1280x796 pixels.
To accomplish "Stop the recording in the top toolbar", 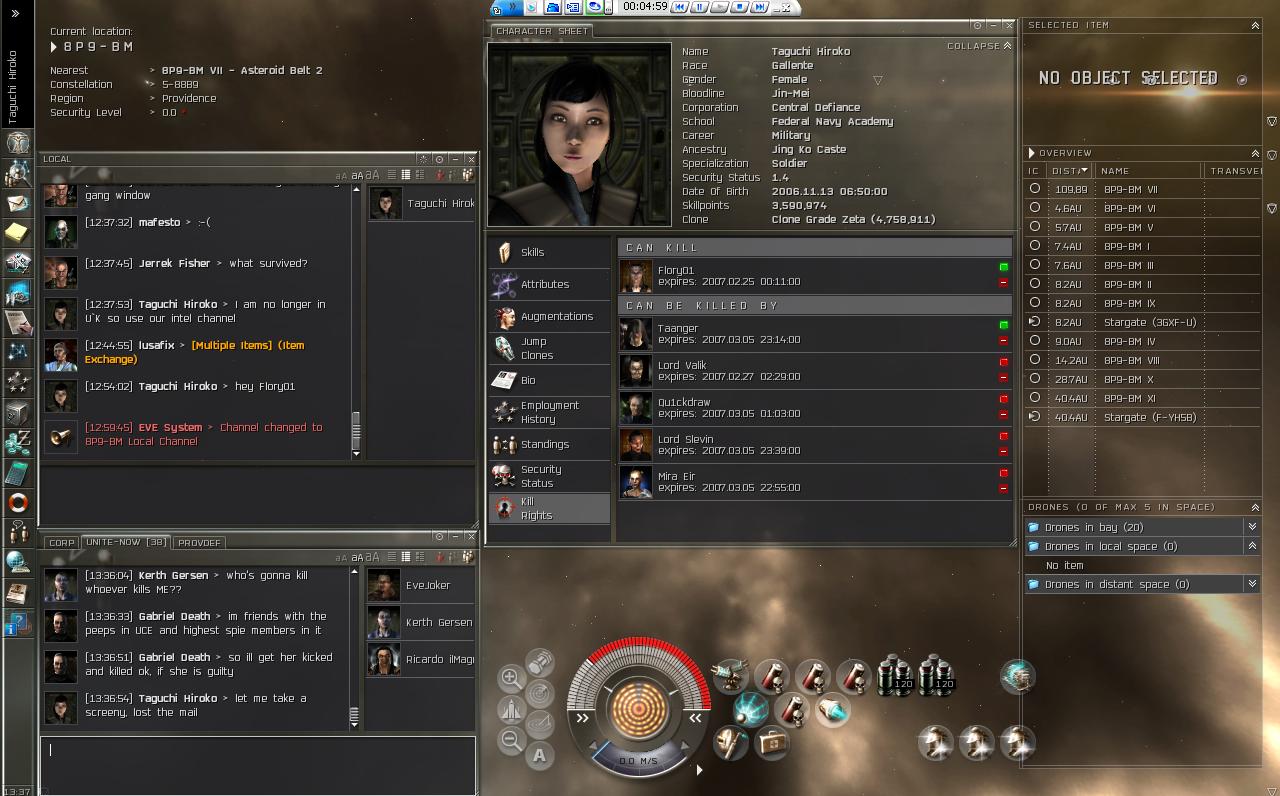I will point(739,6).
